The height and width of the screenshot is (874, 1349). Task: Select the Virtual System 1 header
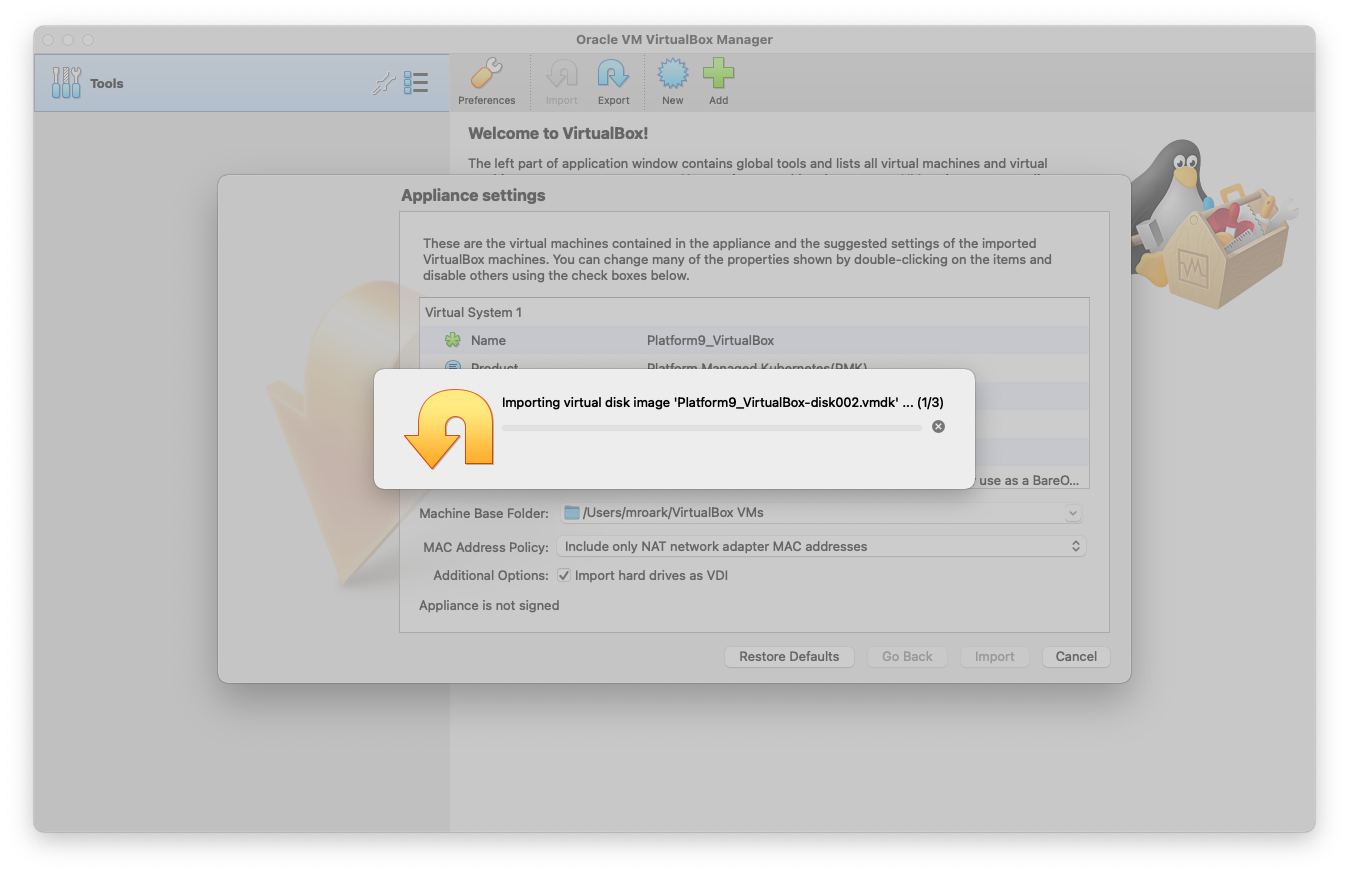[474, 313]
